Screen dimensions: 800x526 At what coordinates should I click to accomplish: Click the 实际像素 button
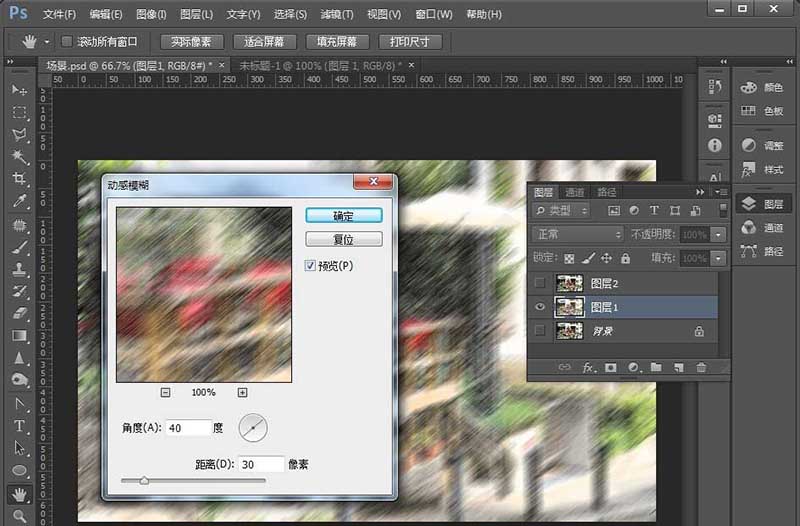point(192,42)
